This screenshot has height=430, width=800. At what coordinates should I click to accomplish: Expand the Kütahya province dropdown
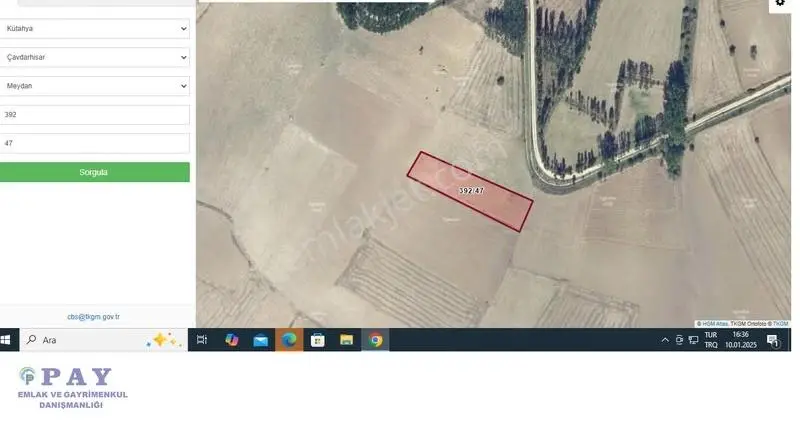click(x=94, y=29)
